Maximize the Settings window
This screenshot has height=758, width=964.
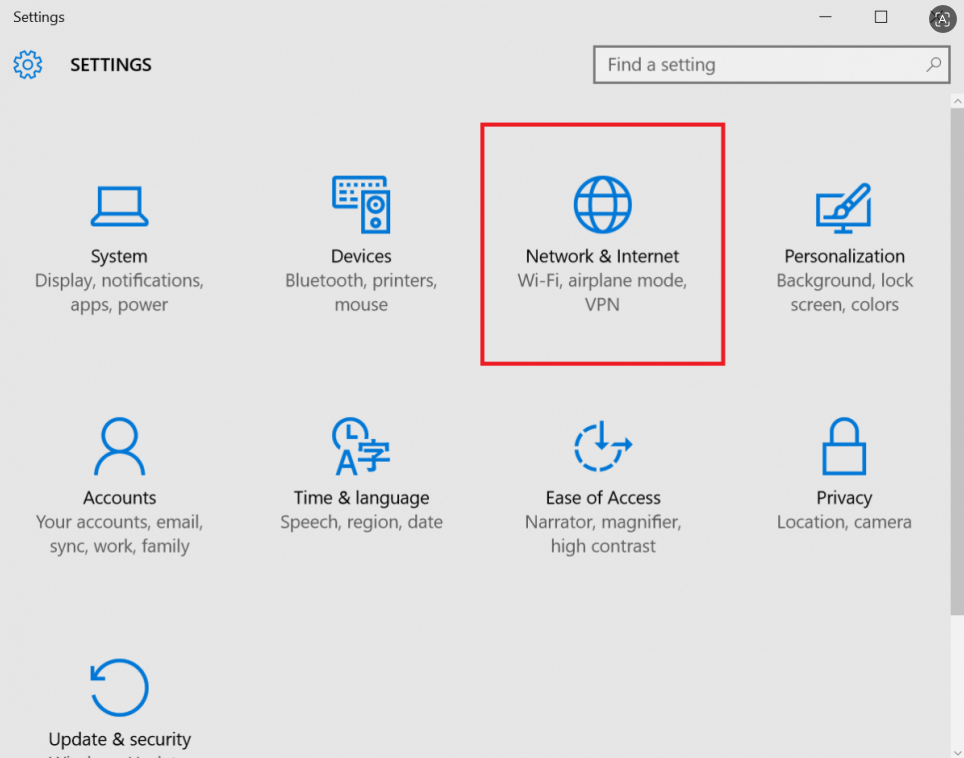point(880,17)
